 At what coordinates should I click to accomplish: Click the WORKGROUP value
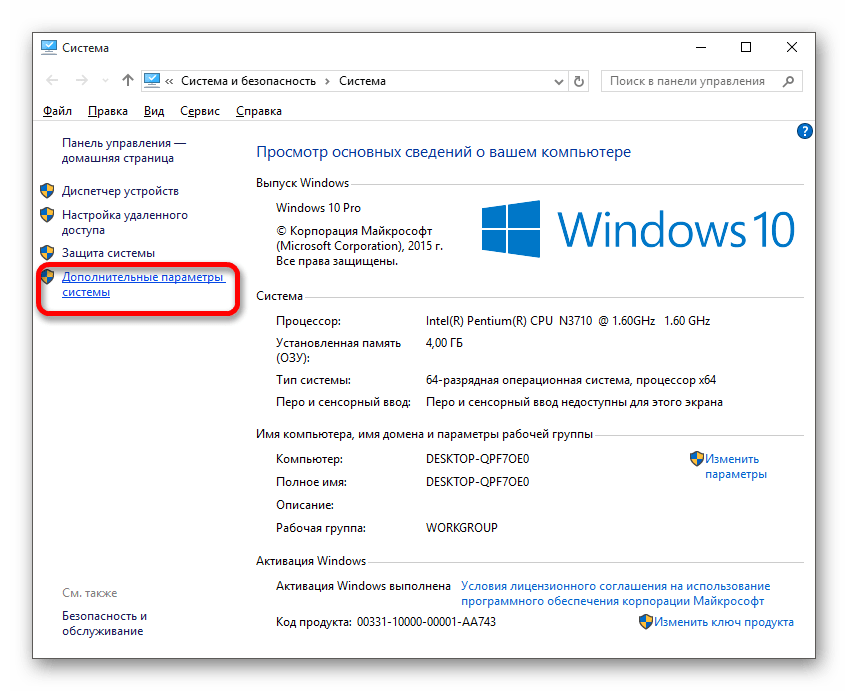461,528
